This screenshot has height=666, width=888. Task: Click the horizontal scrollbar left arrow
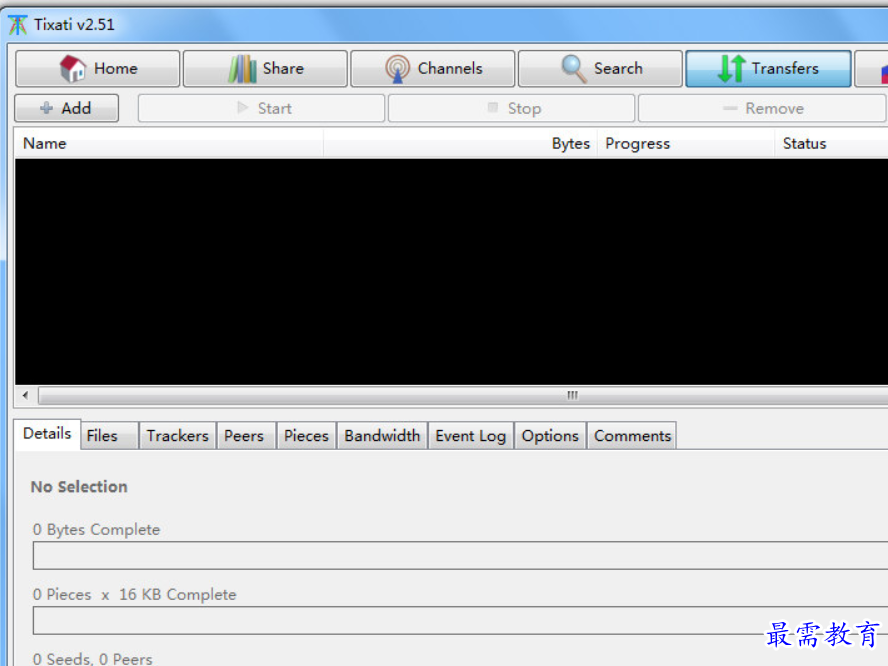[x=25, y=395]
